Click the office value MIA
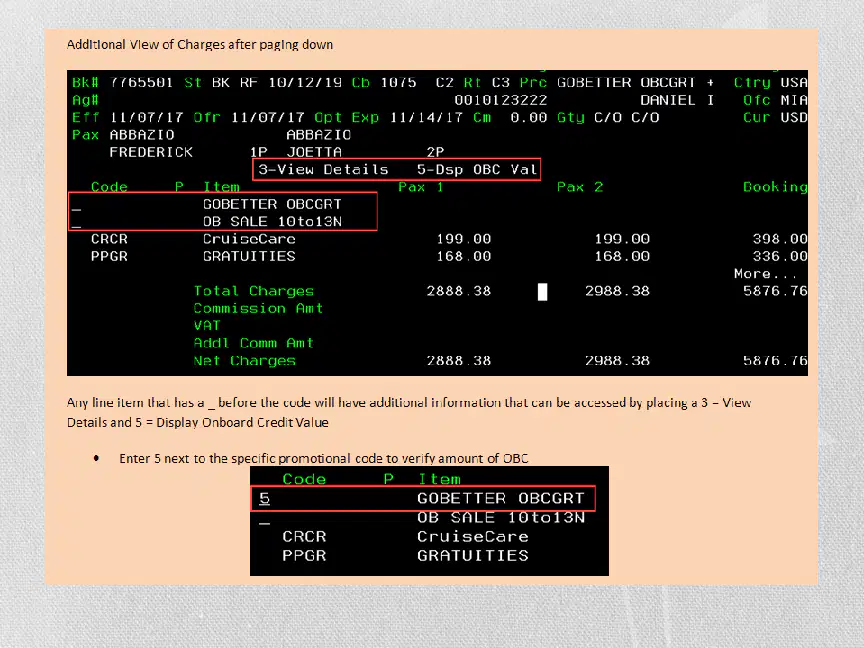This screenshot has height=648, width=864. click(x=794, y=100)
